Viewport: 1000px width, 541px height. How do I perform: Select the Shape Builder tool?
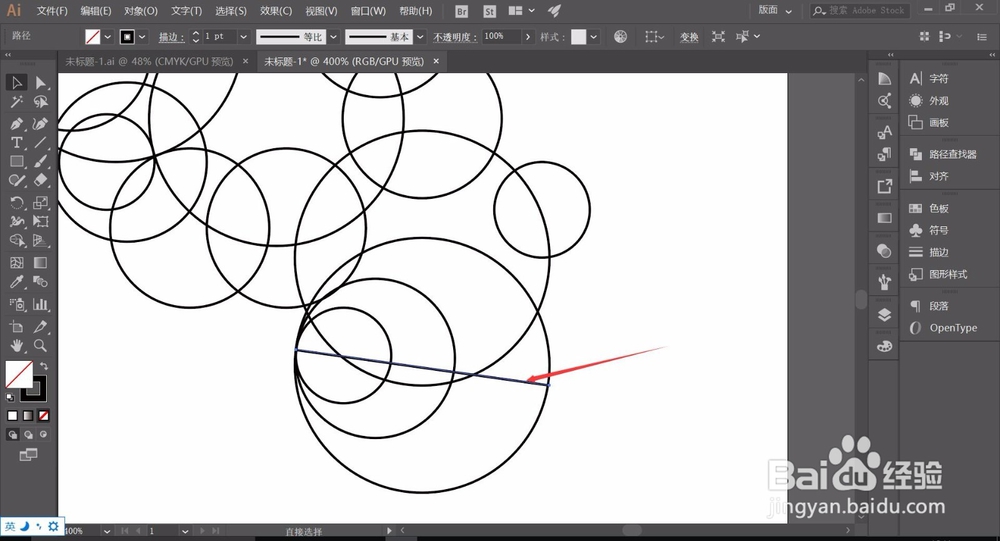17,241
